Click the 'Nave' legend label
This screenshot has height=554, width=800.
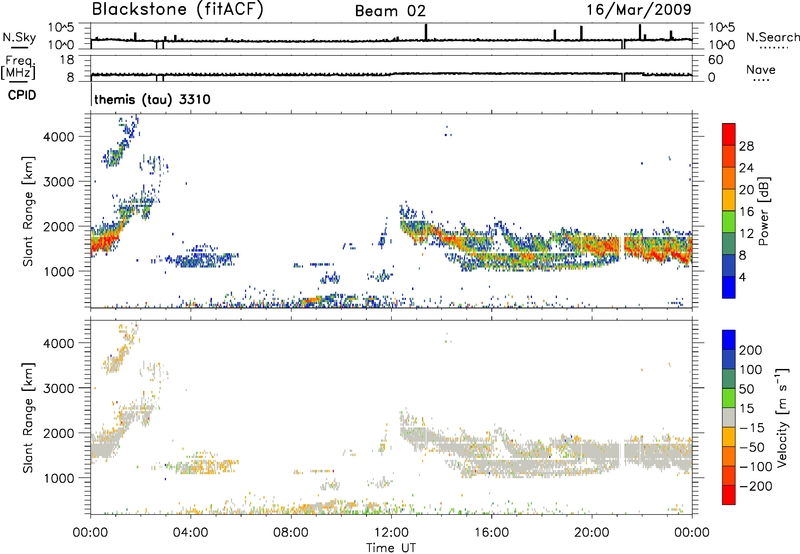pos(761,70)
